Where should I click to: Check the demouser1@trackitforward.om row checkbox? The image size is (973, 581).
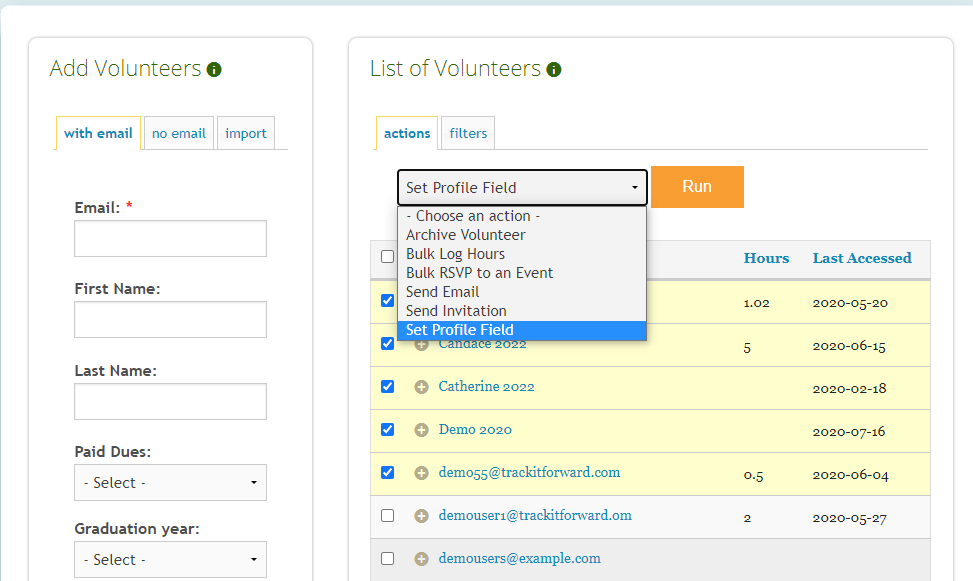click(388, 515)
